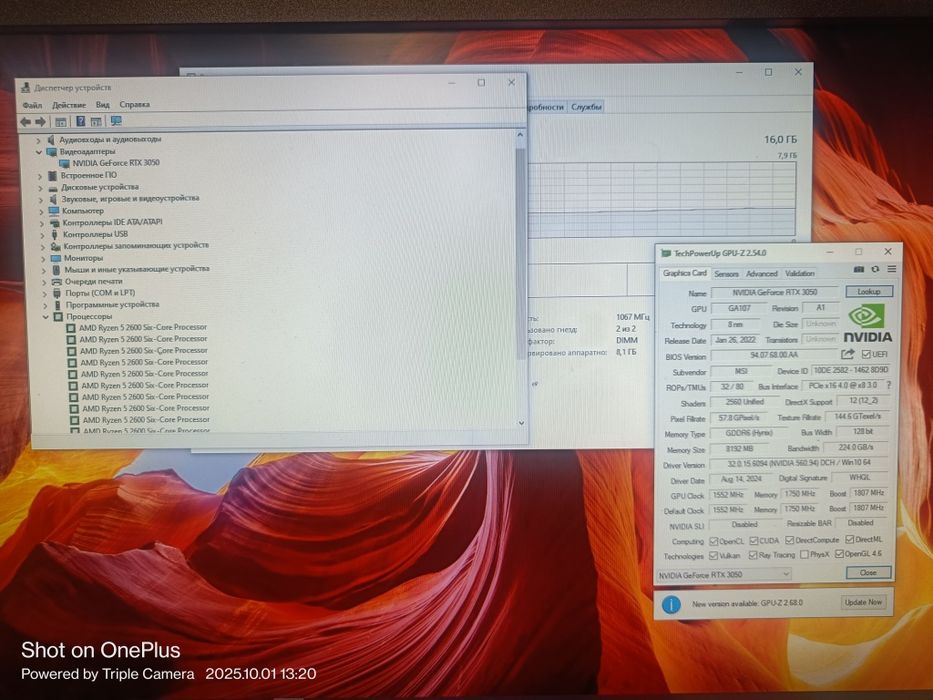
Task: Toggle the OpenCL checkbox
Action: tap(713, 541)
